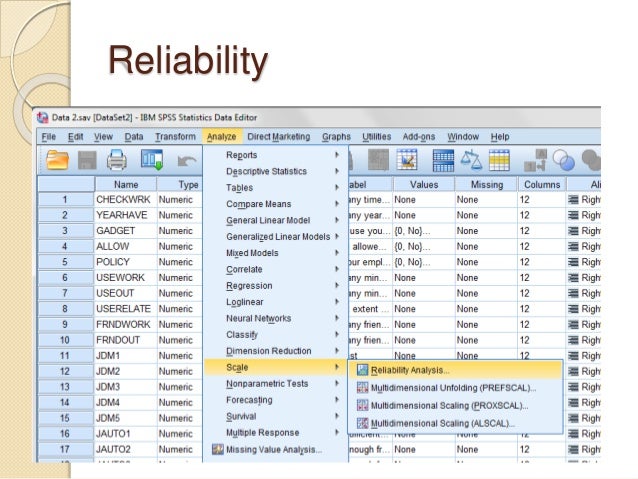Click the align icon in row 1
Image resolution: width=638 pixels, height=479 pixels.
(x=573, y=200)
